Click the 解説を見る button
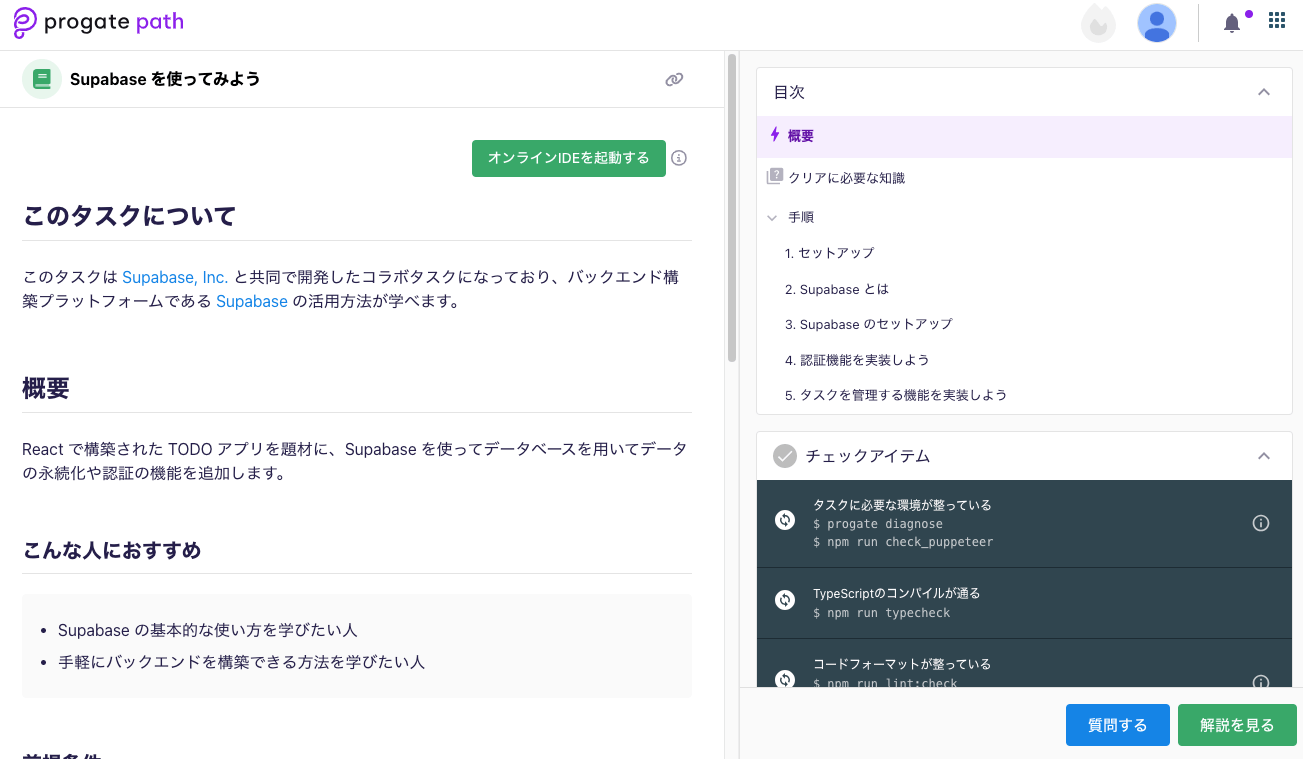The height and width of the screenshot is (759, 1303). (1237, 725)
